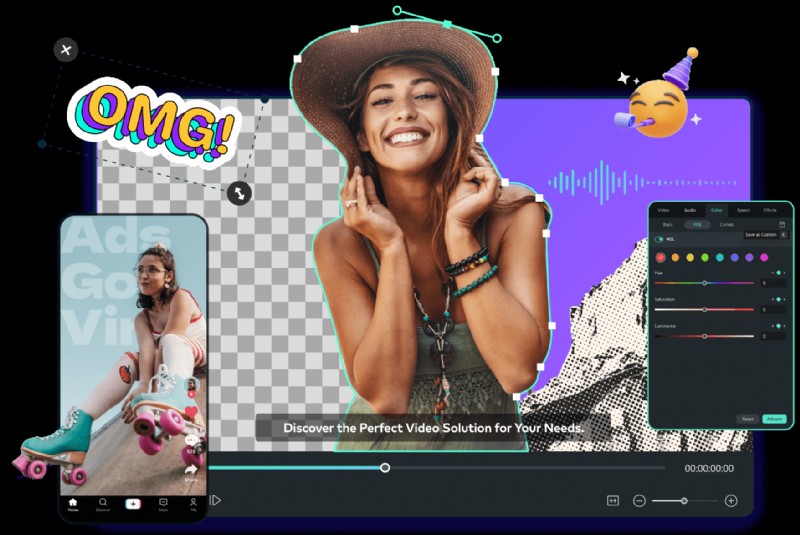
Task: Click the fit-to-width timeline icon
Action: click(x=613, y=501)
